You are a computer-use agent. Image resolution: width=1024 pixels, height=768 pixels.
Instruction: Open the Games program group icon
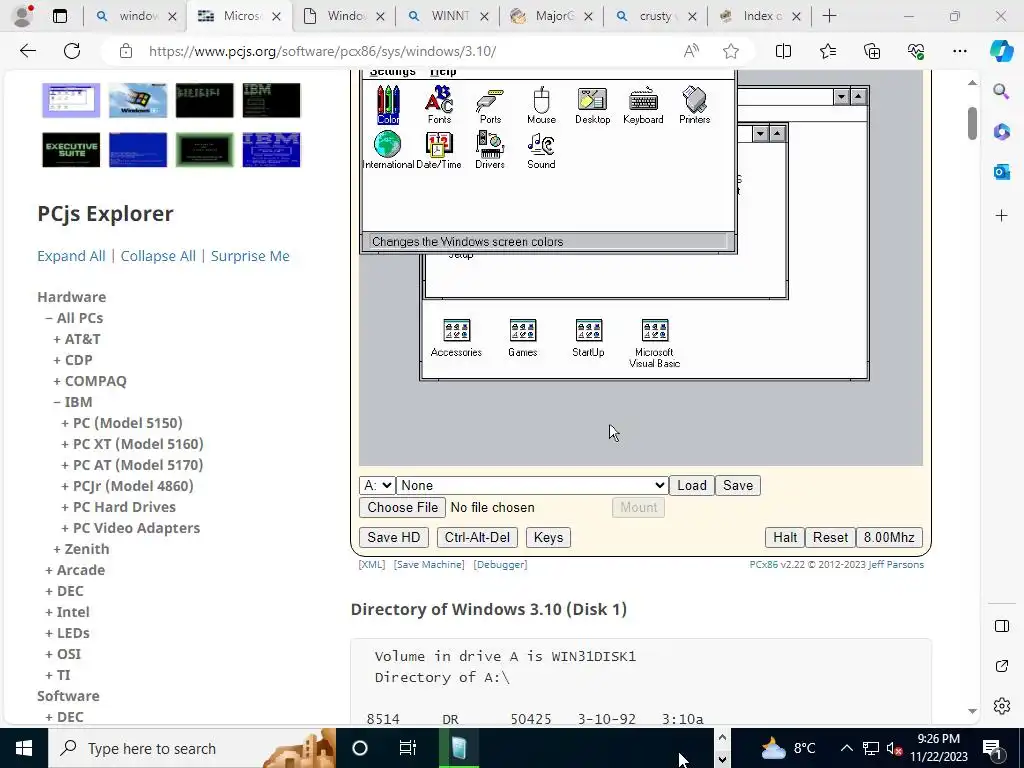(x=522, y=338)
